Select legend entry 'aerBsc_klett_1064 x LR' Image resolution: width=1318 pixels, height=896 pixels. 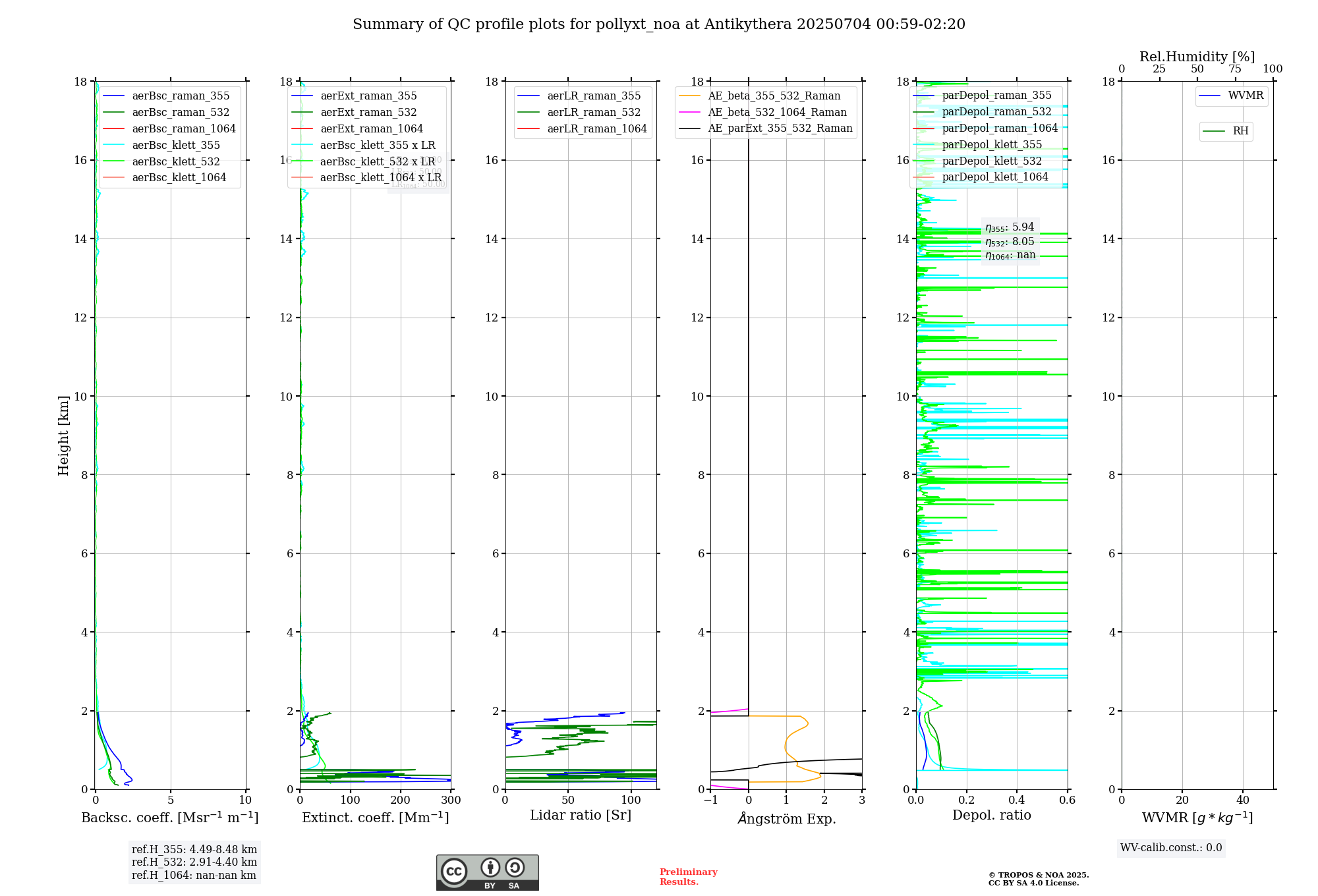tap(366, 178)
